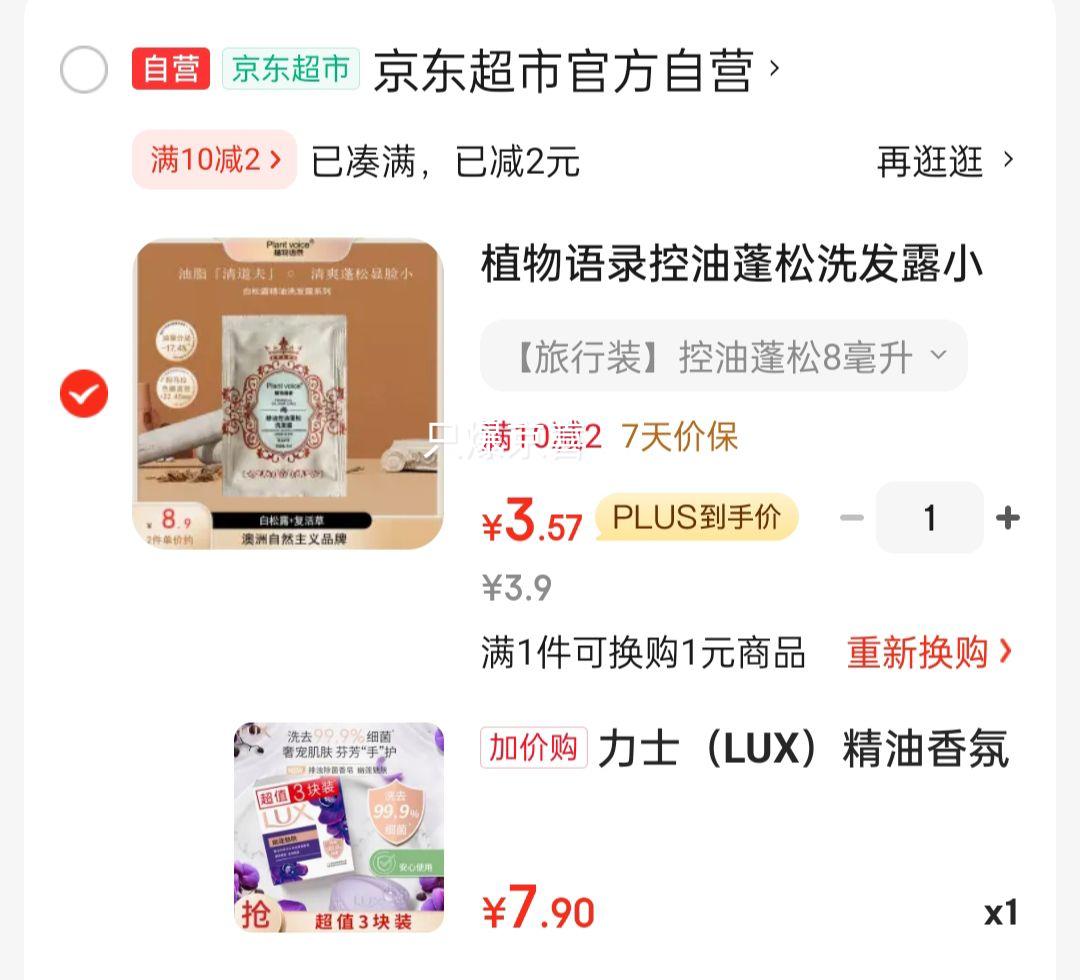Image resolution: width=1080 pixels, height=980 pixels.
Task: Open the 植物语录 shampoo product thumbnail
Action: point(288,394)
